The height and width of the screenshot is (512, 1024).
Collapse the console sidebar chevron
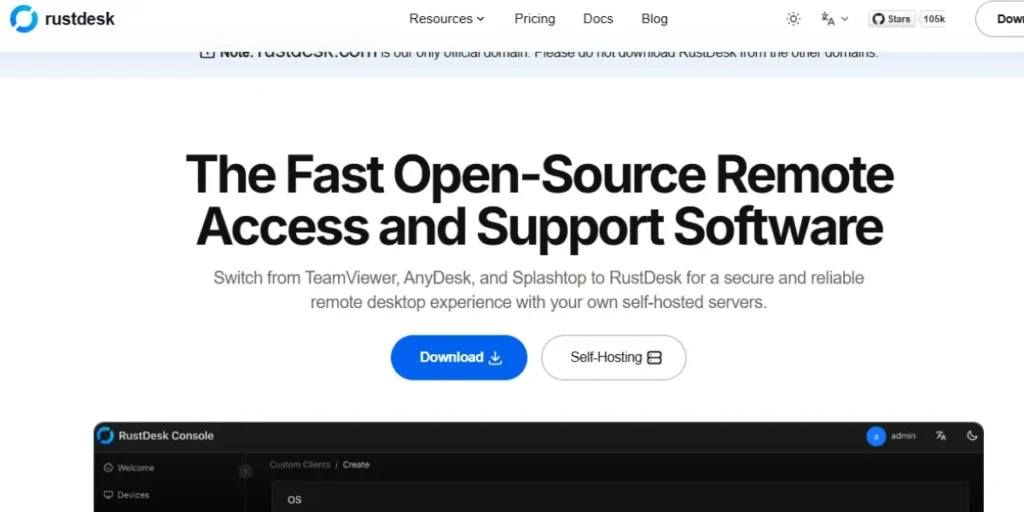(246, 471)
